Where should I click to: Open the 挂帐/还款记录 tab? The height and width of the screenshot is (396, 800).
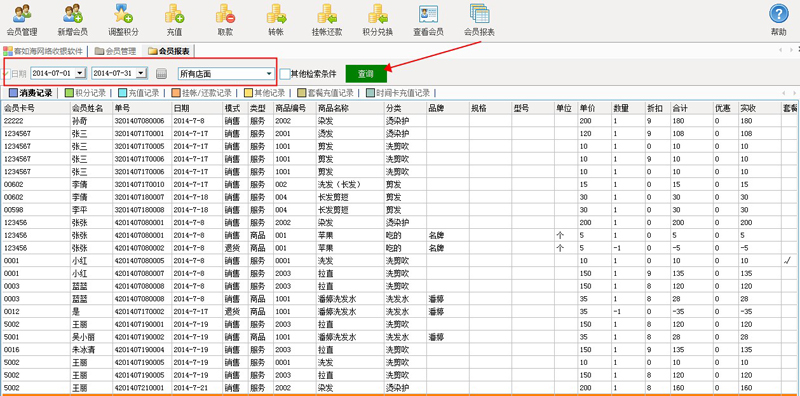point(202,93)
